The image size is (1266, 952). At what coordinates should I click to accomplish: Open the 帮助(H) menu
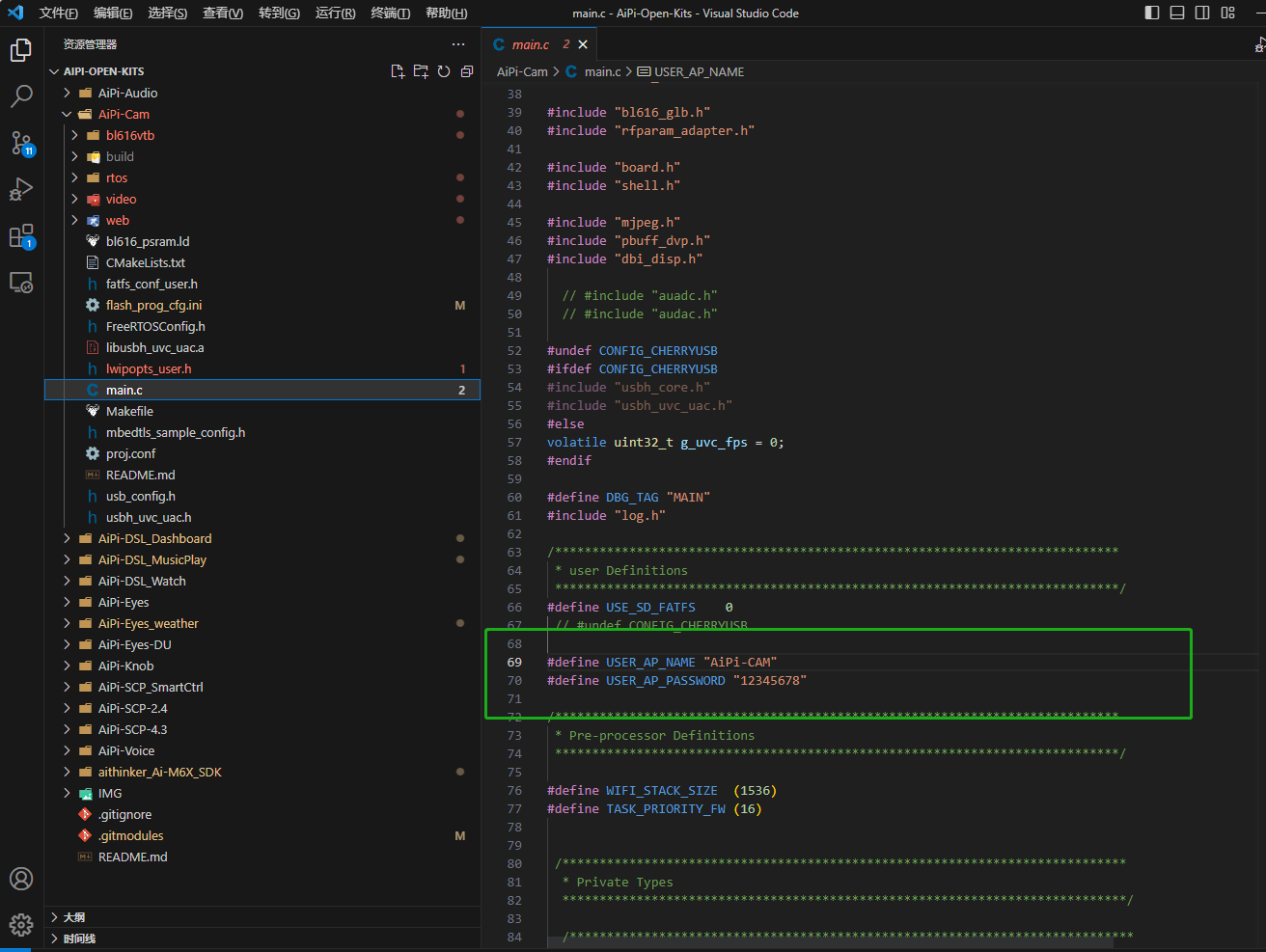(447, 13)
